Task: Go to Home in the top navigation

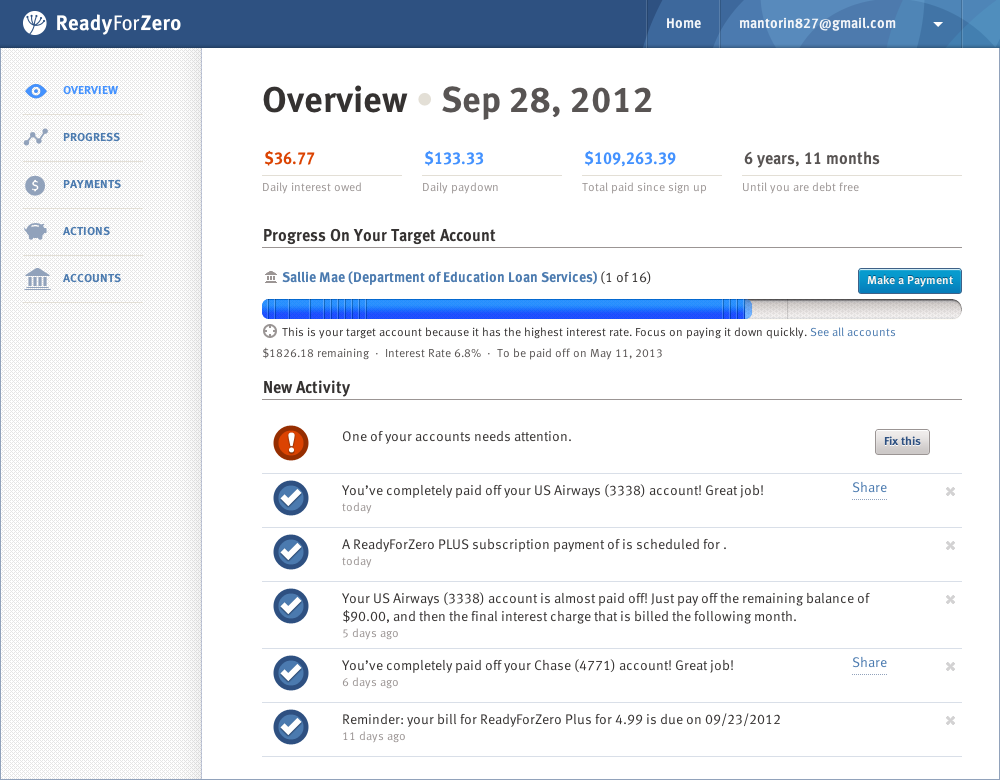Action: (x=683, y=24)
